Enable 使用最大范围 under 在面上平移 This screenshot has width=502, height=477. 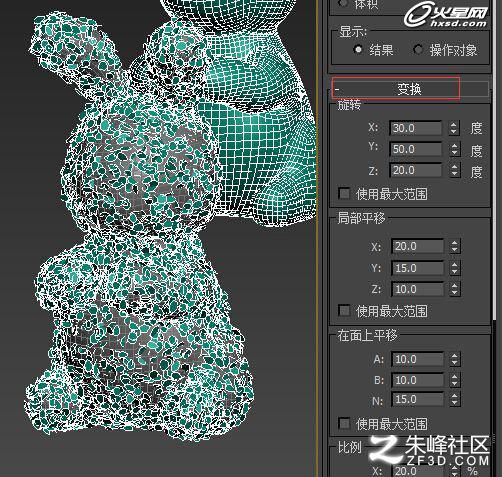344,424
